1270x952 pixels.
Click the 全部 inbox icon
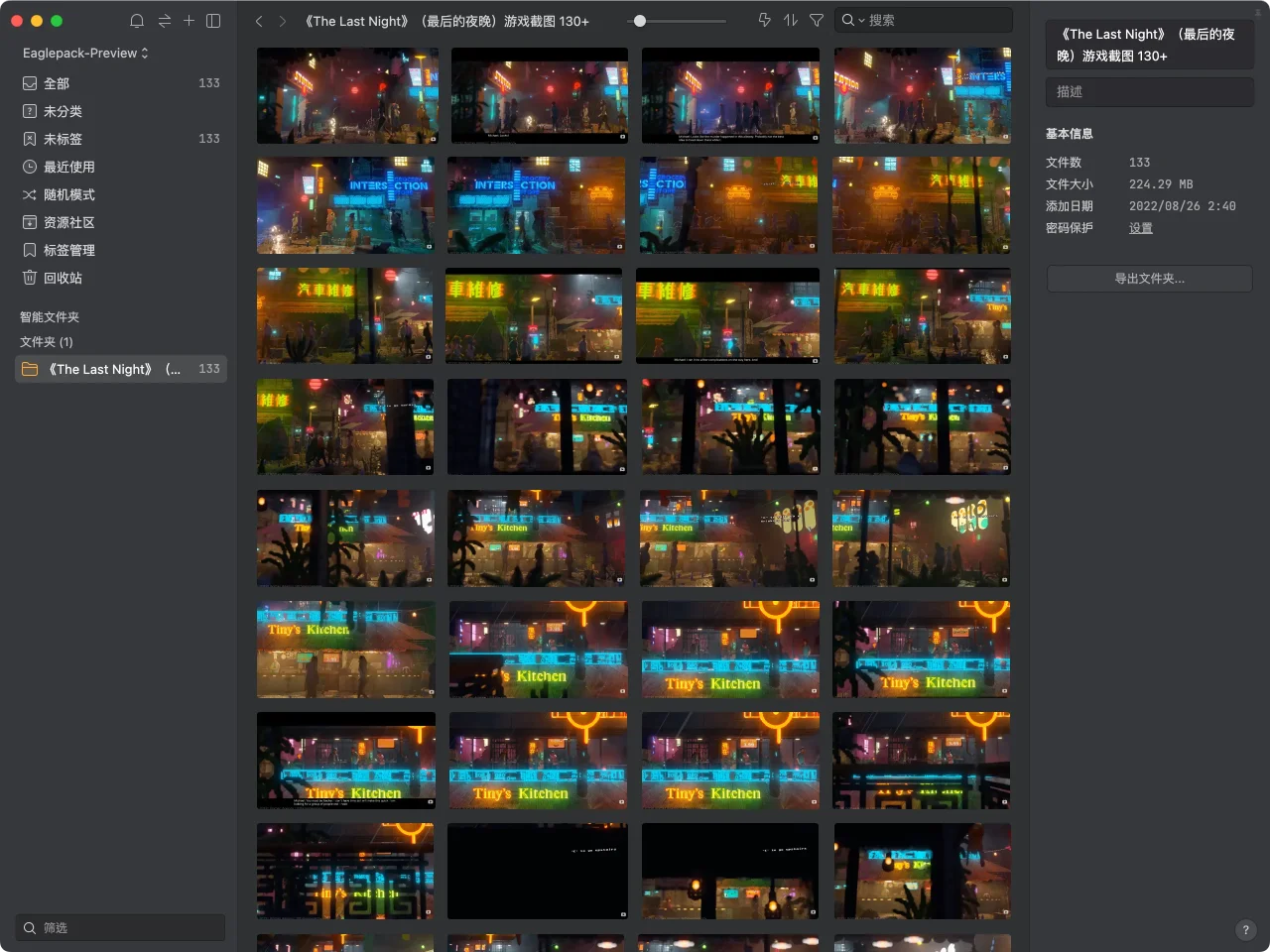(x=30, y=83)
